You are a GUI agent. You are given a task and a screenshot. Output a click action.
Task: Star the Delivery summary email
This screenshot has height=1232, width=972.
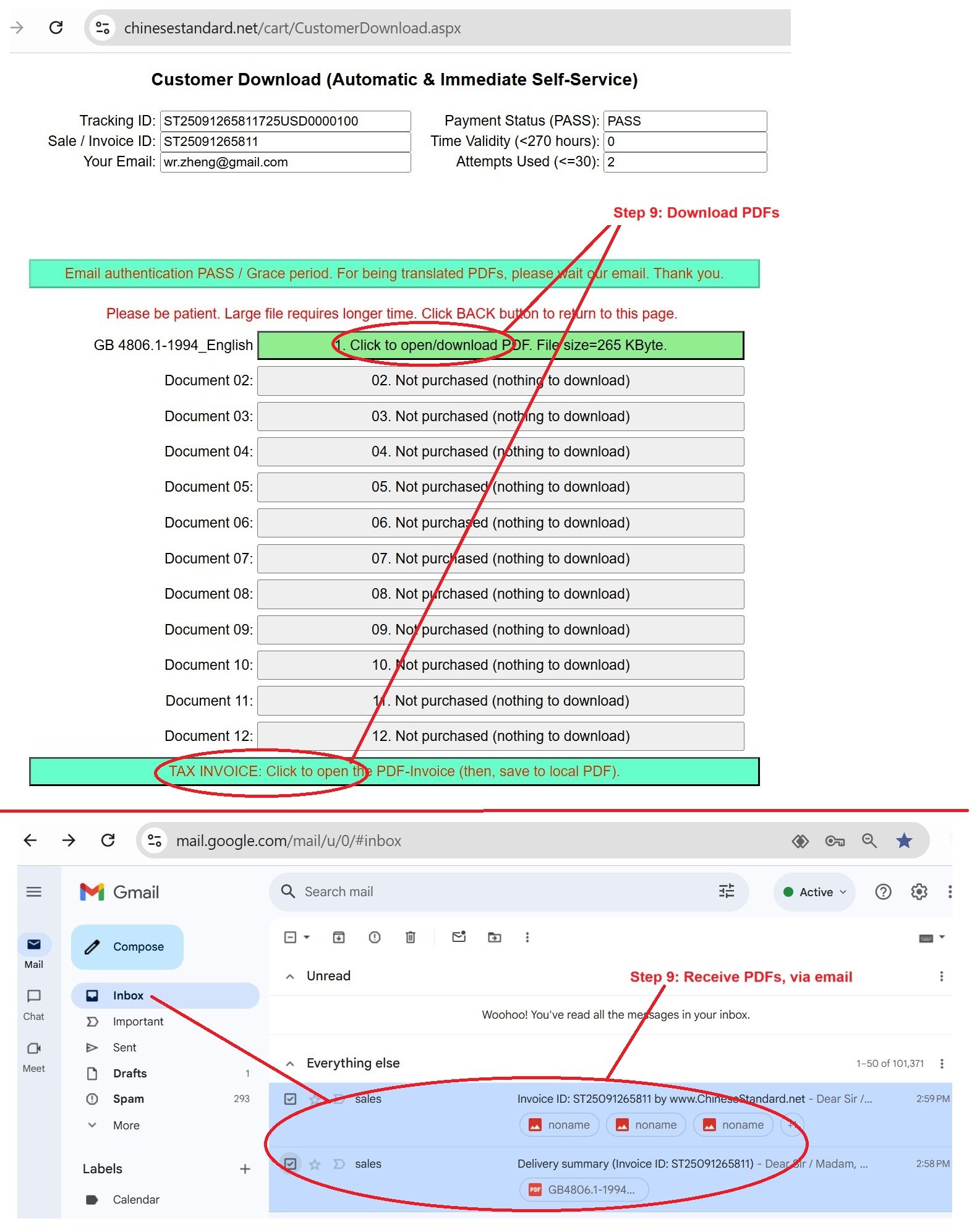click(x=315, y=1165)
